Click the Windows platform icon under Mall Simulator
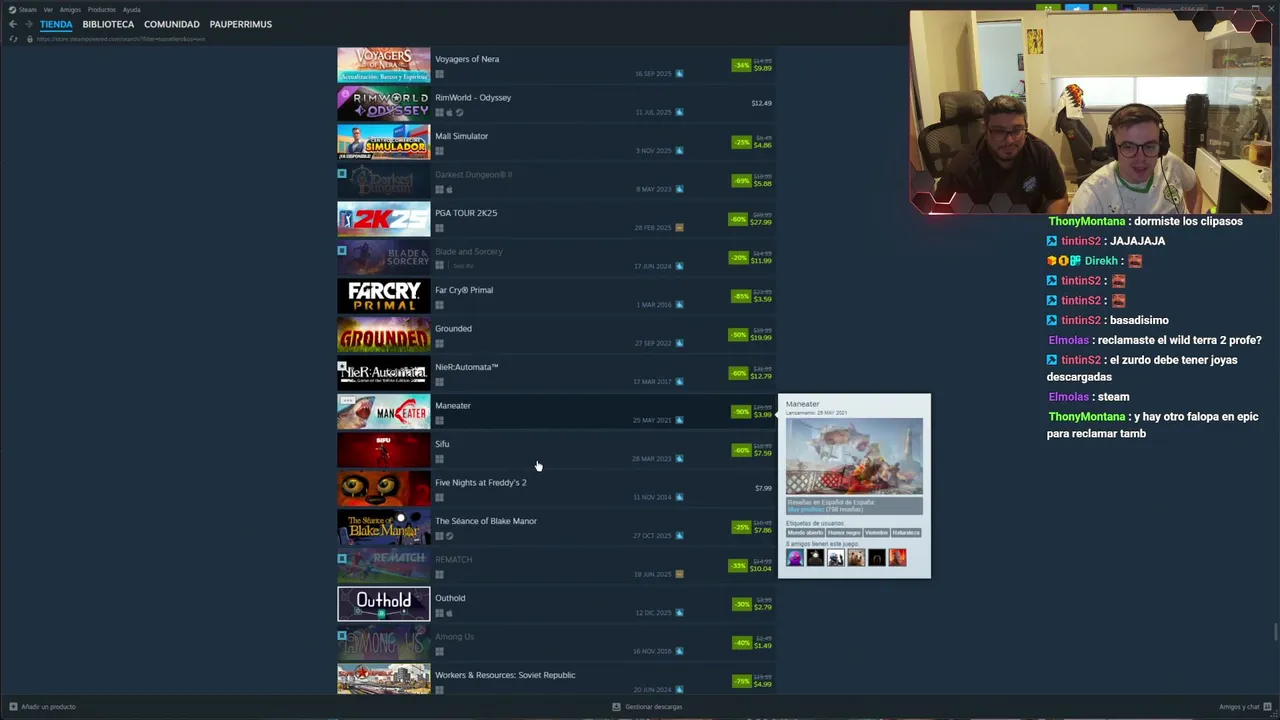 (439, 151)
